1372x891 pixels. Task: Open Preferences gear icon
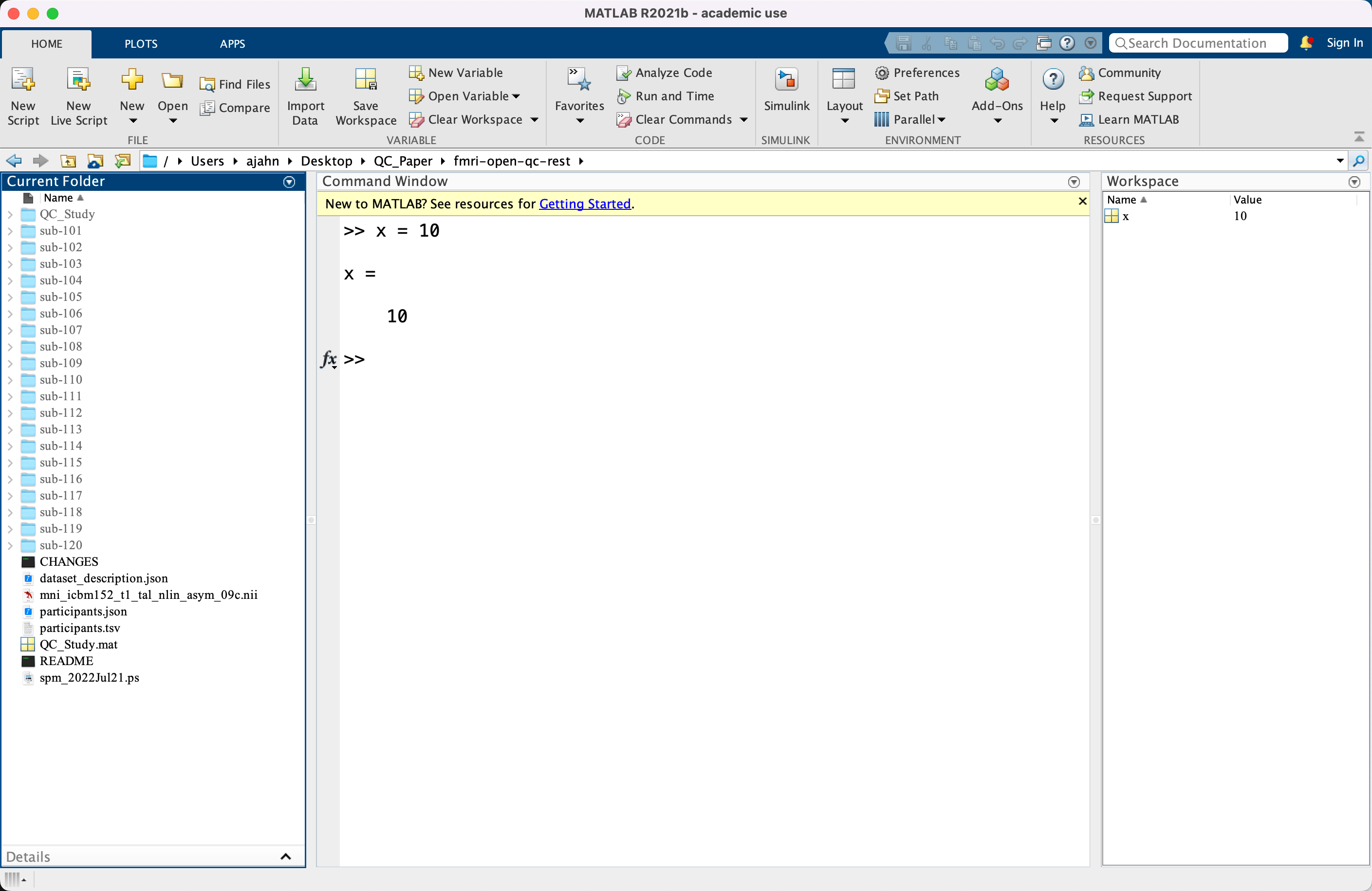point(881,73)
